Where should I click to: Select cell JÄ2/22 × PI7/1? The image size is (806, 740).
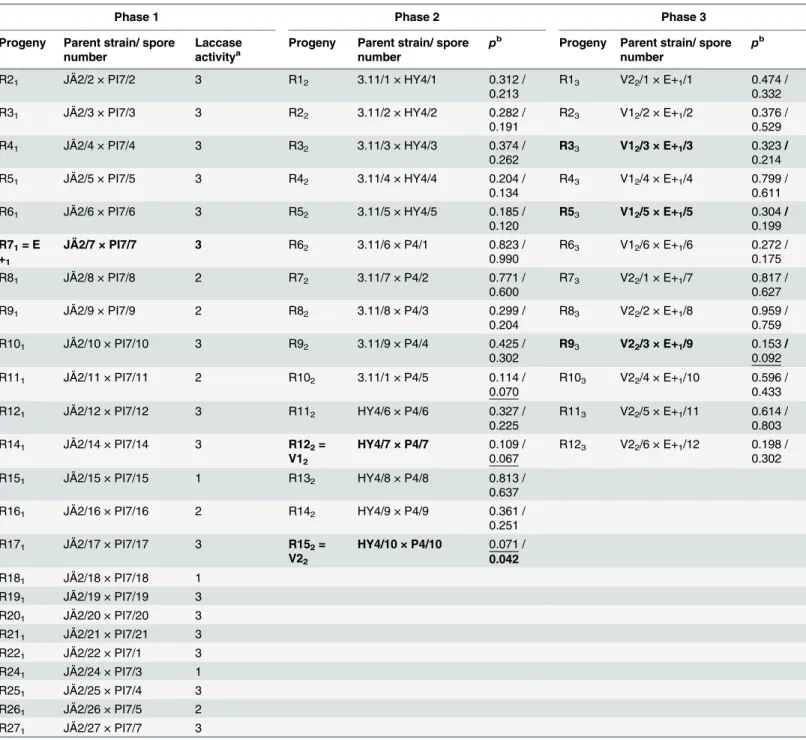click(102, 653)
